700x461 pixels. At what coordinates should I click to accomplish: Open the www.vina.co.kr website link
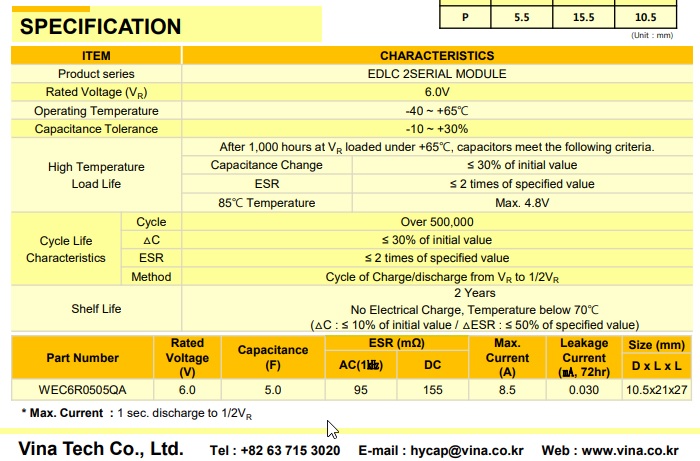(x=630, y=450)
